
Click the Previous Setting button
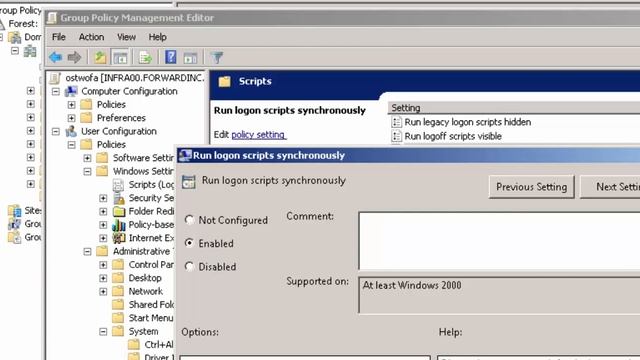(x=531, y=187)
